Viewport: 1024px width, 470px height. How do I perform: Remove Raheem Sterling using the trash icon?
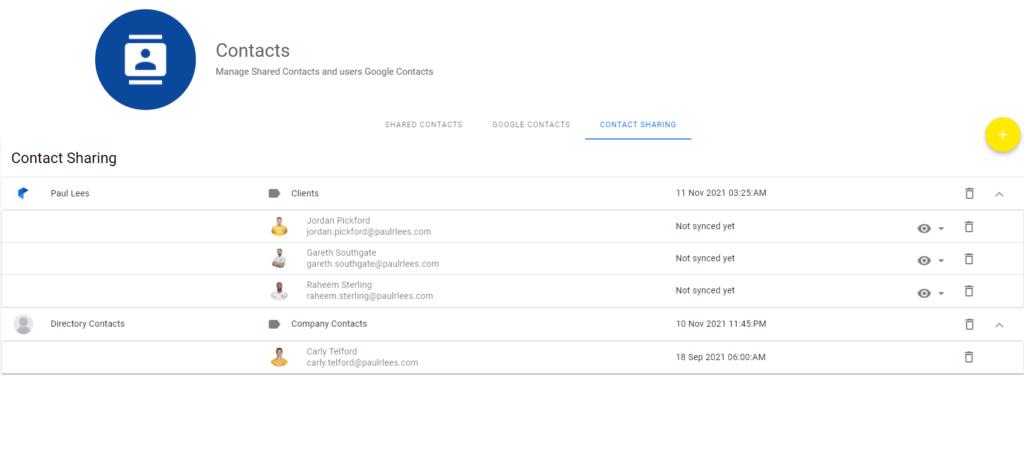pos(969,290)
